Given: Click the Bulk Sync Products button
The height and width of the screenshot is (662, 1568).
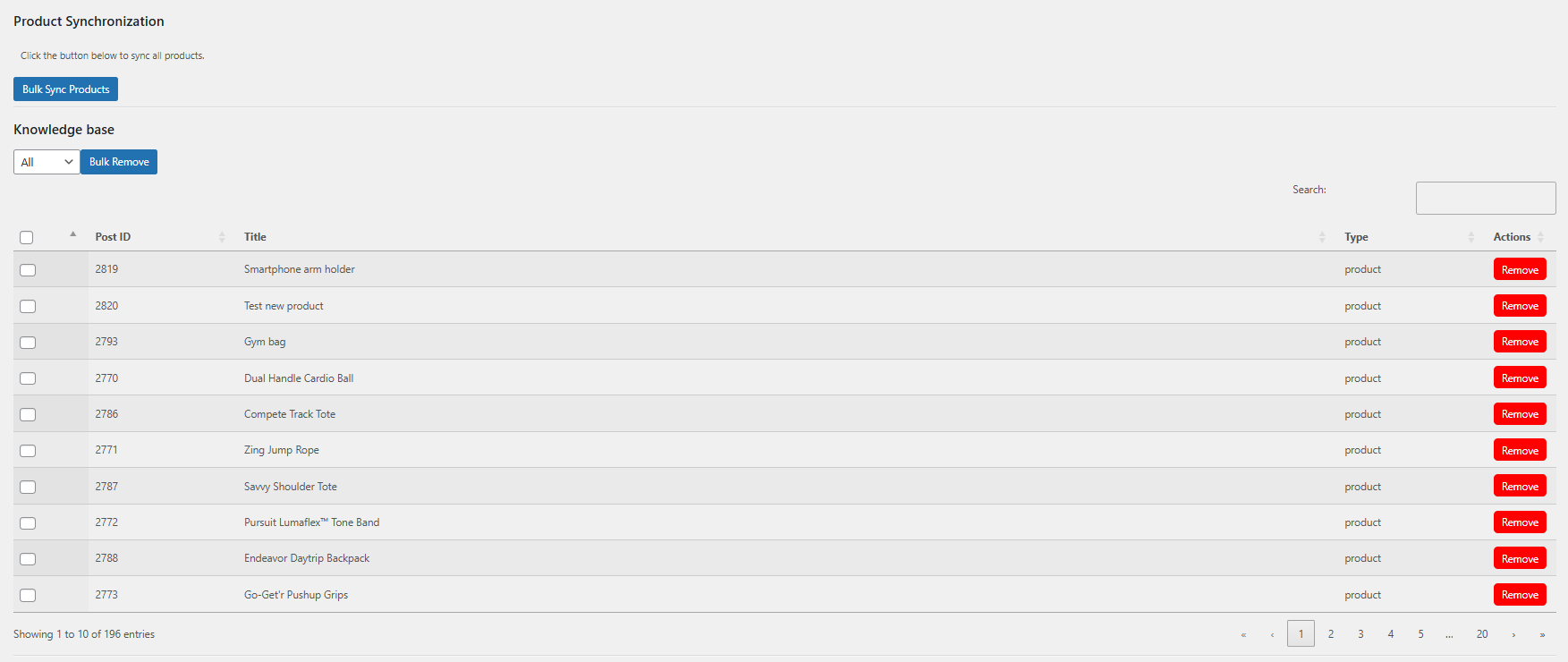Looking at the screenshot, I should (x=65, y=89).
